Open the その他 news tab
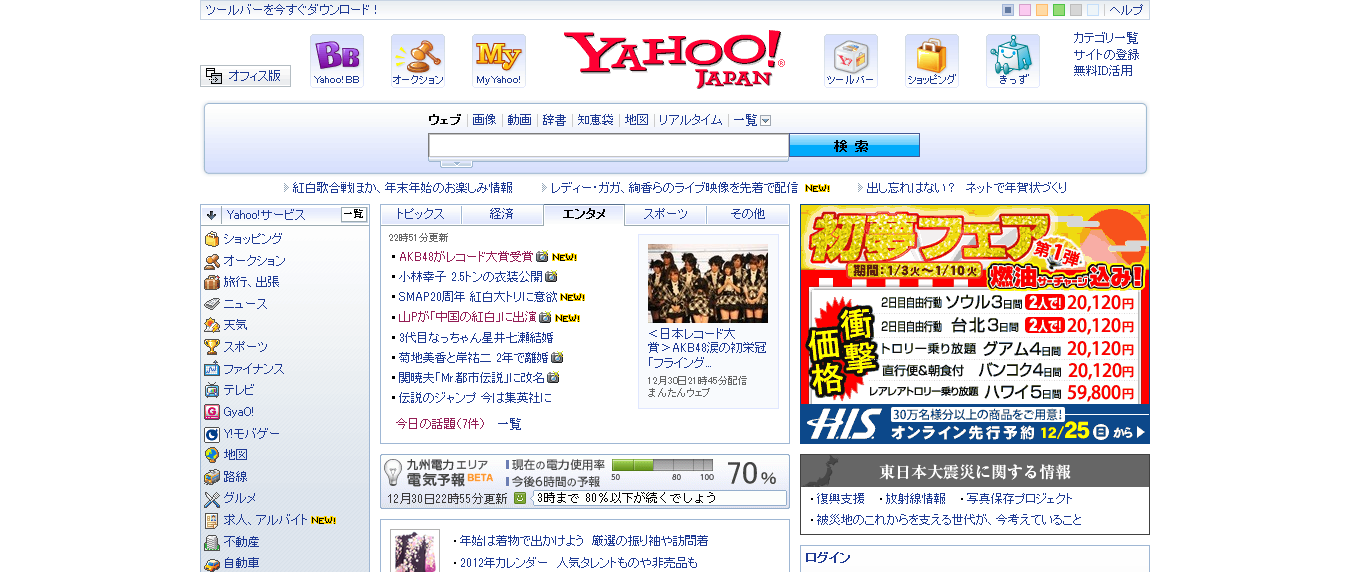 click(x=748, y=215)
